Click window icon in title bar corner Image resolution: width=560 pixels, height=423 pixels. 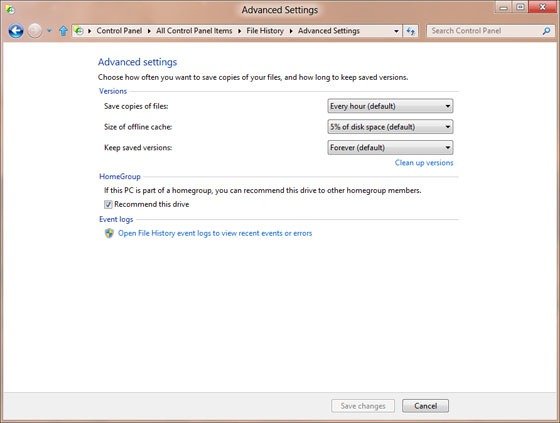[10, 10]
